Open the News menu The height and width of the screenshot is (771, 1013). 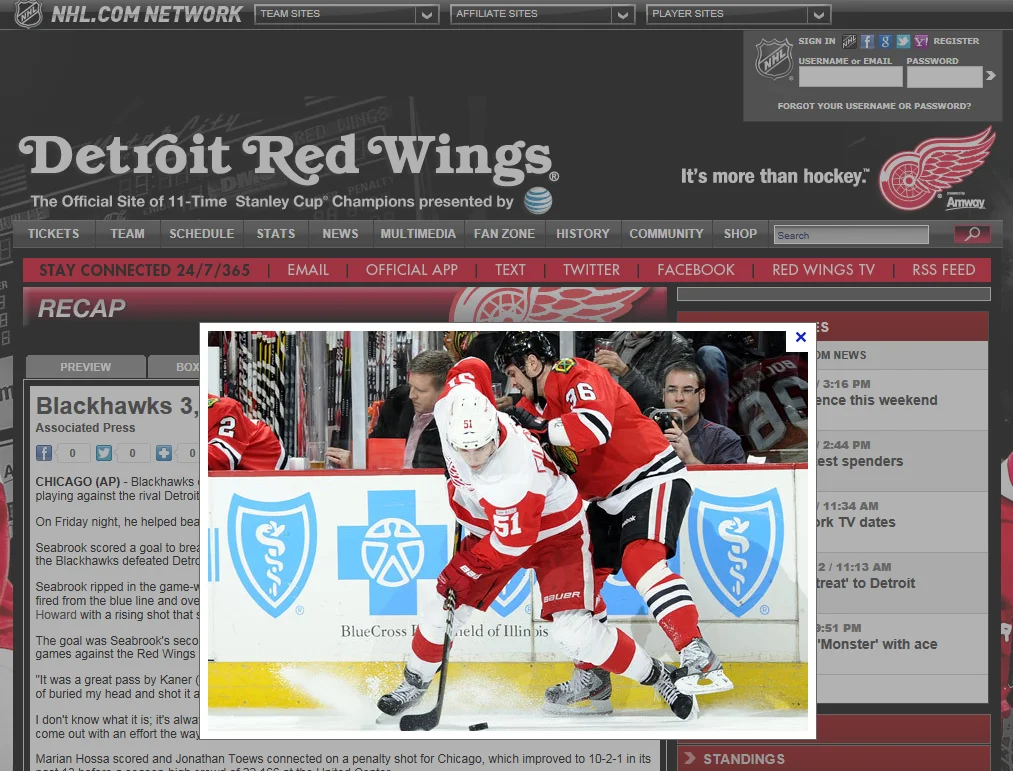[x=340, y=233]
